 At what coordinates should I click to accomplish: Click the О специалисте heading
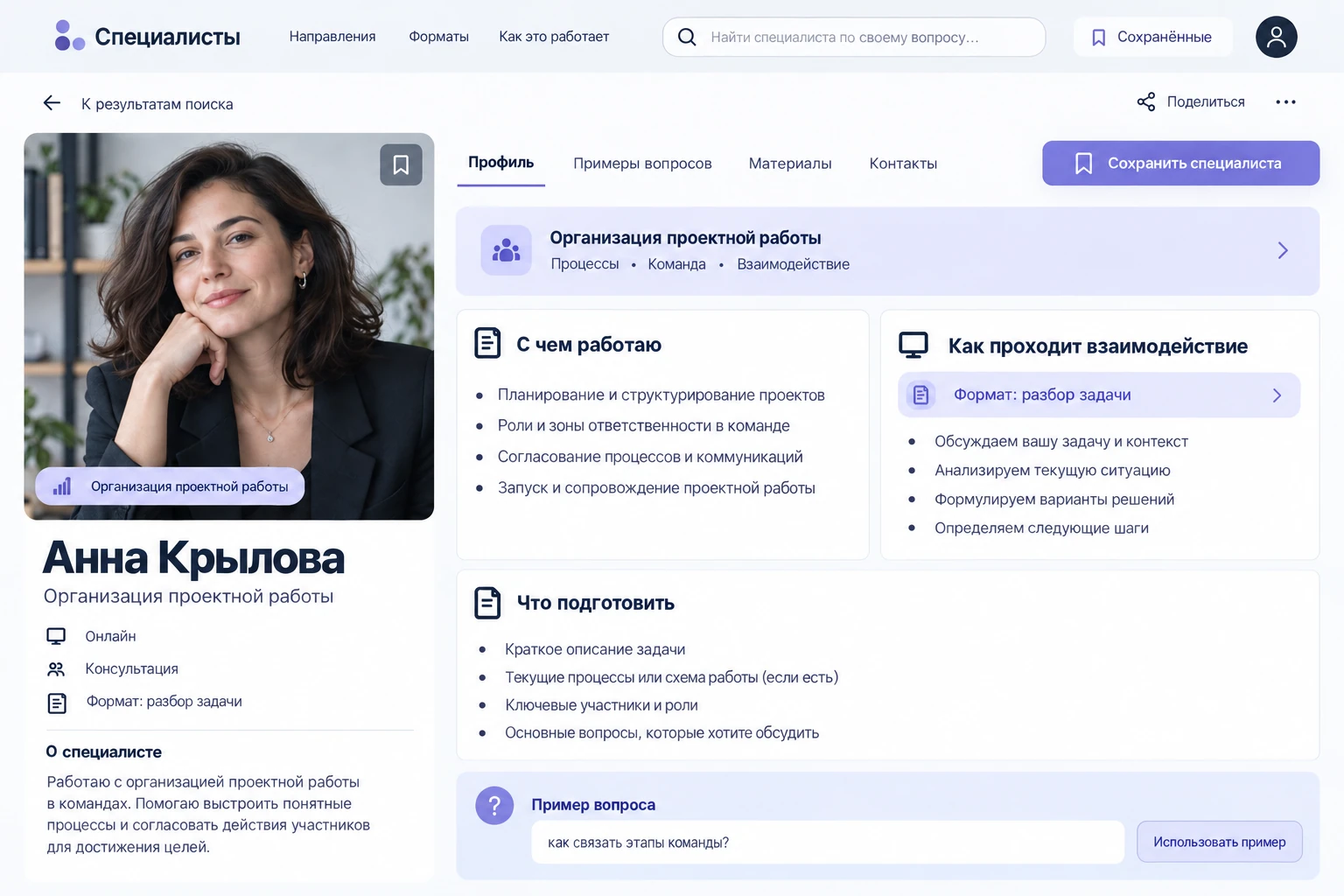pyautogui.click(x=104, y=752)
